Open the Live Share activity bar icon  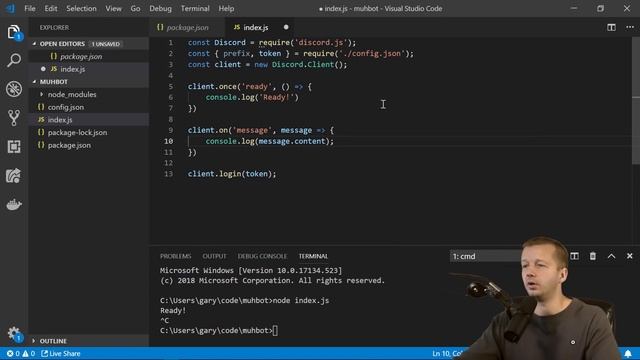pos(13,176)
